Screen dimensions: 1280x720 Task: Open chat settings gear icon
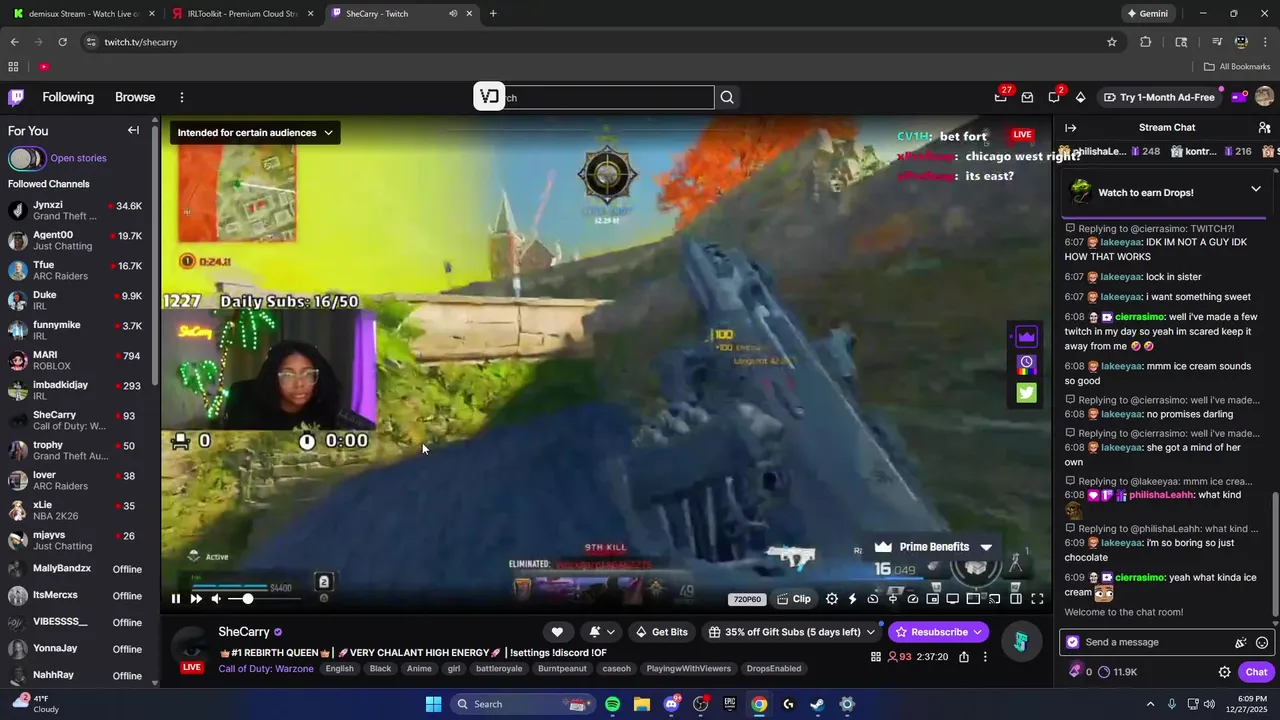(1224, 672)
